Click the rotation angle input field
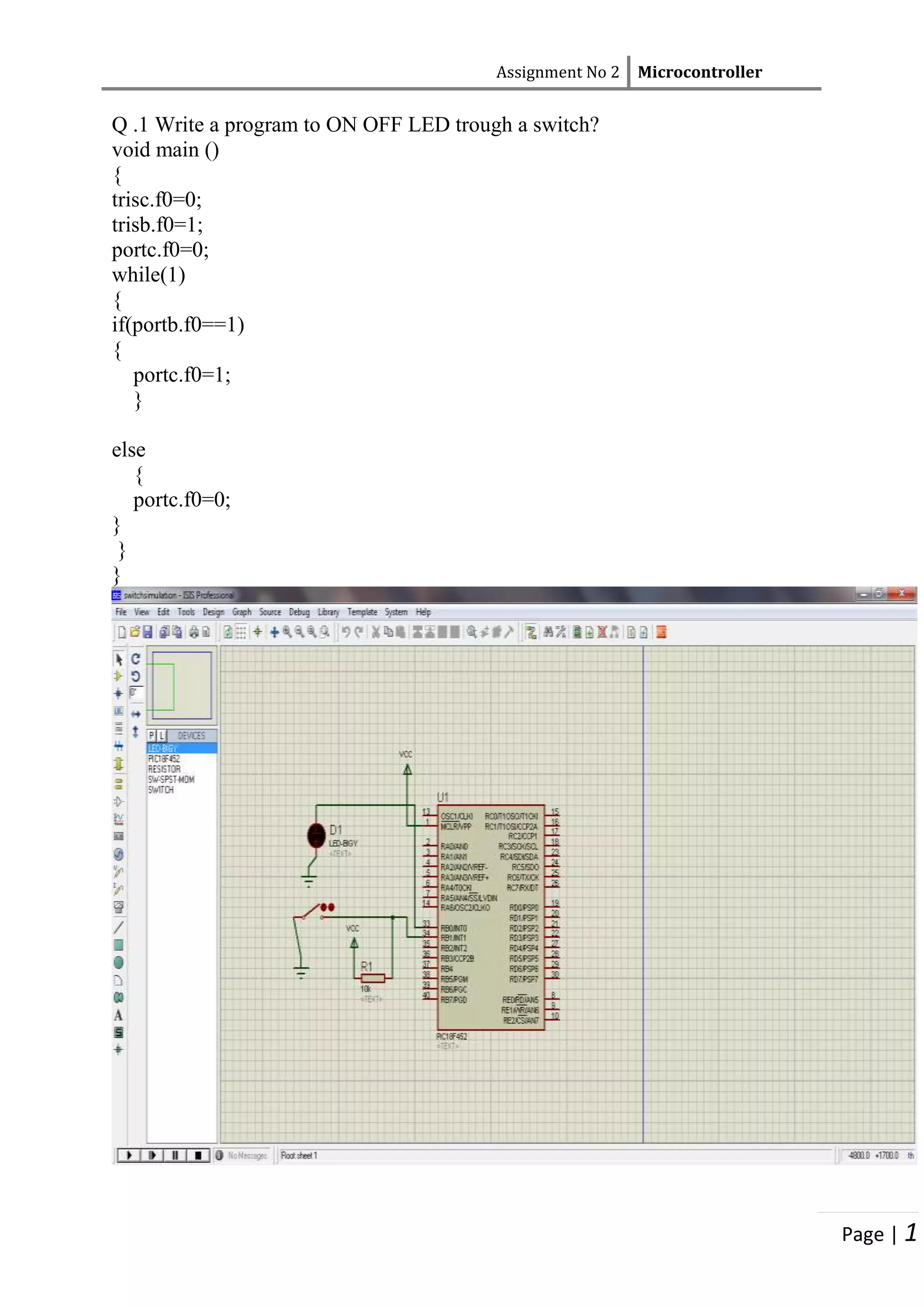Image resolution: width=924 pixels, height=1307 pixels. pos(136,693)
